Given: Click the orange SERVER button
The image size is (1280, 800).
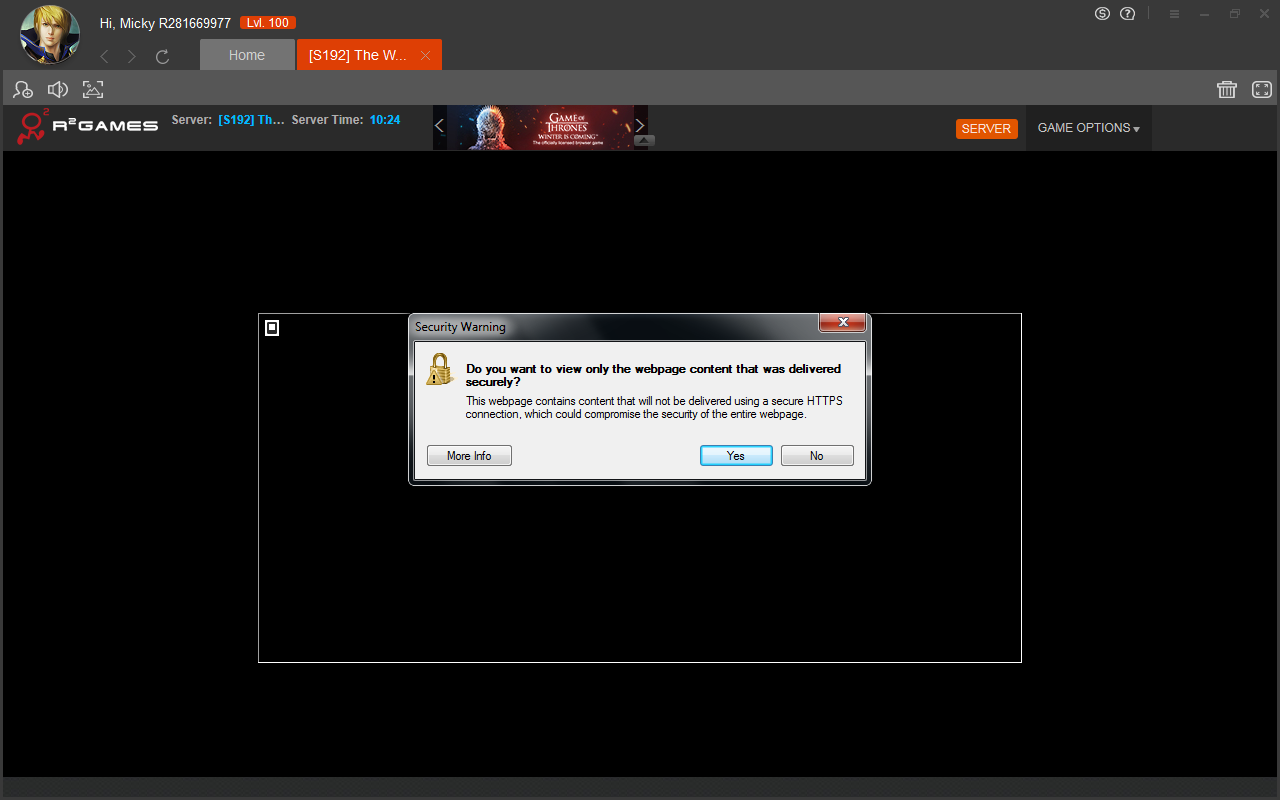Looking at the screenshot, I should 986,129.
